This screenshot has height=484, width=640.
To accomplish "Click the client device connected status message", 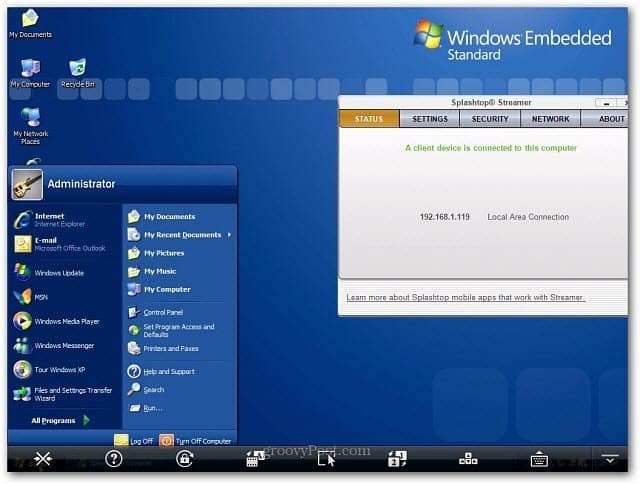I will [x=491, y=148].
